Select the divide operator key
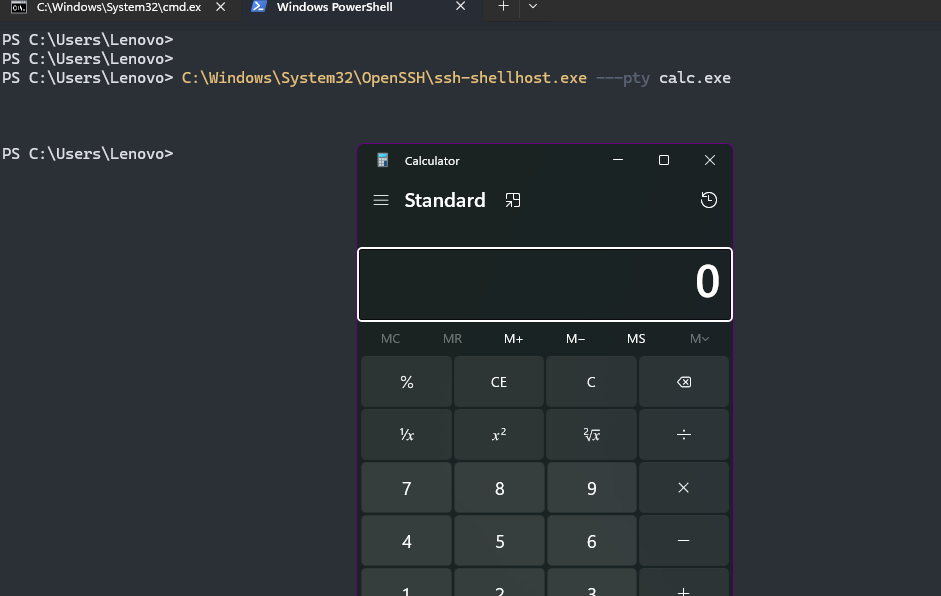This screenshot has width=941, height=596. coord(684,435)
